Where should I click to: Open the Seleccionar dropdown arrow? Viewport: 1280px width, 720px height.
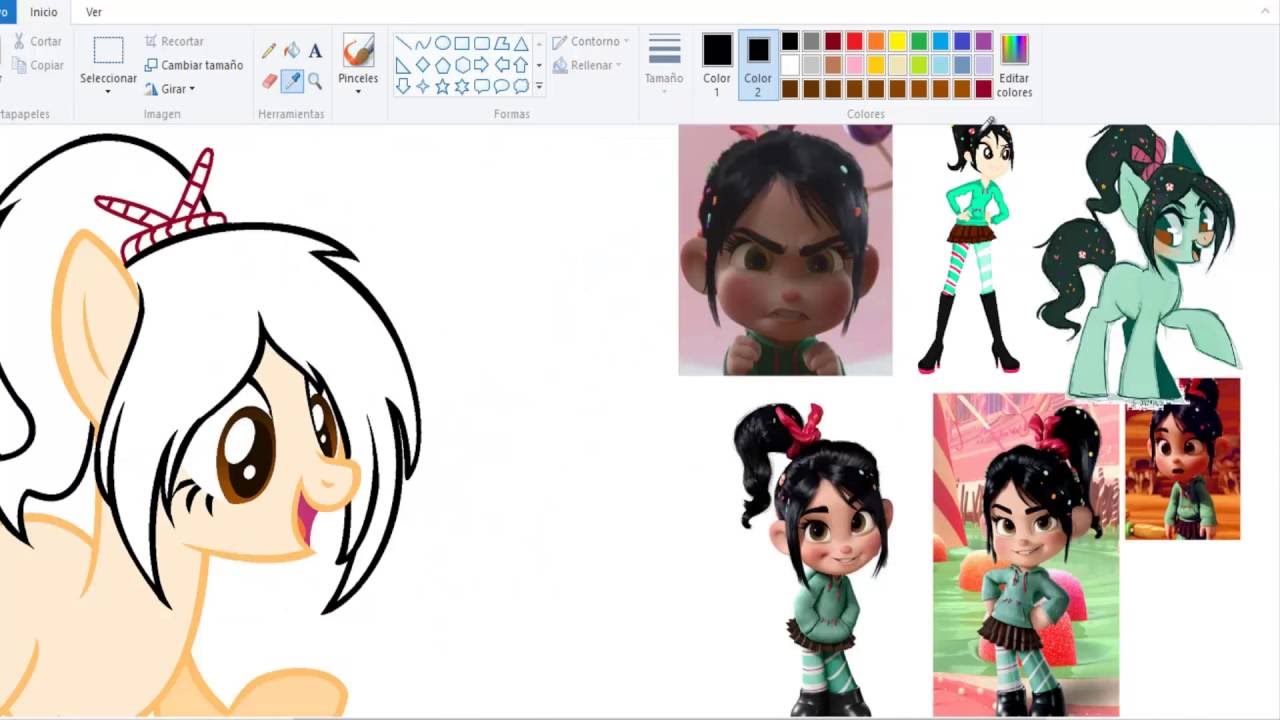tap(108, 92)
